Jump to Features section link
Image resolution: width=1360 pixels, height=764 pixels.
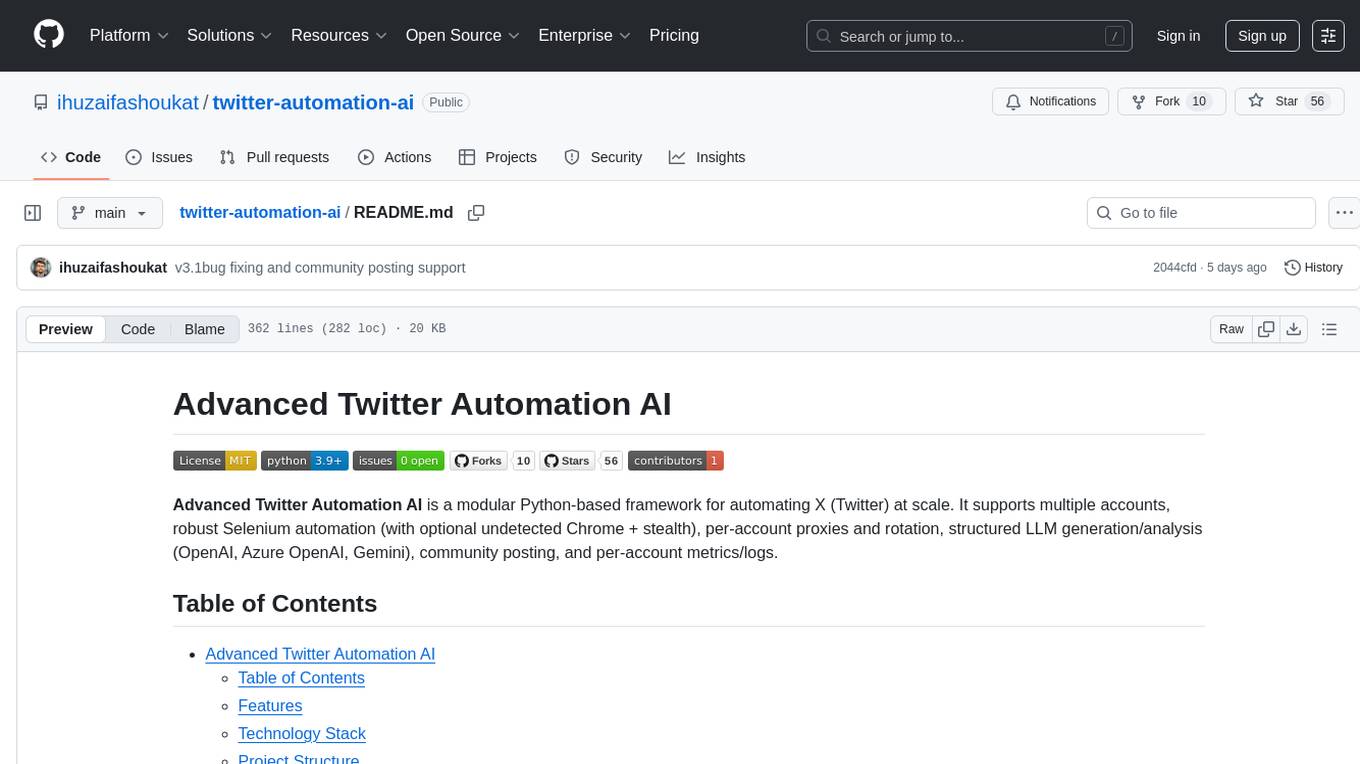click(270, 706)
